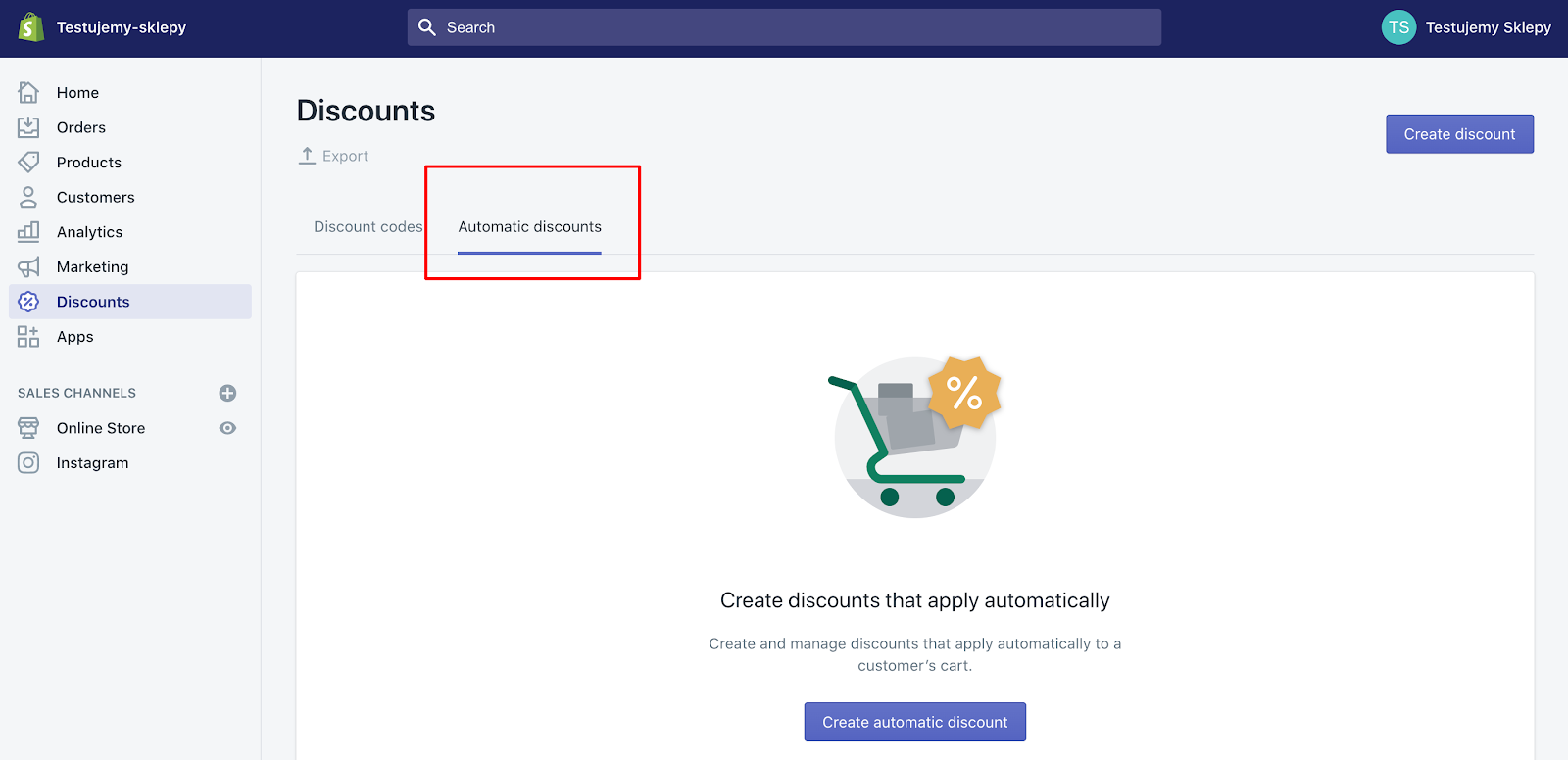Click the Marketing megaphone icon
The width and height of the screenshot is (1568, 760).
[28, 266]
